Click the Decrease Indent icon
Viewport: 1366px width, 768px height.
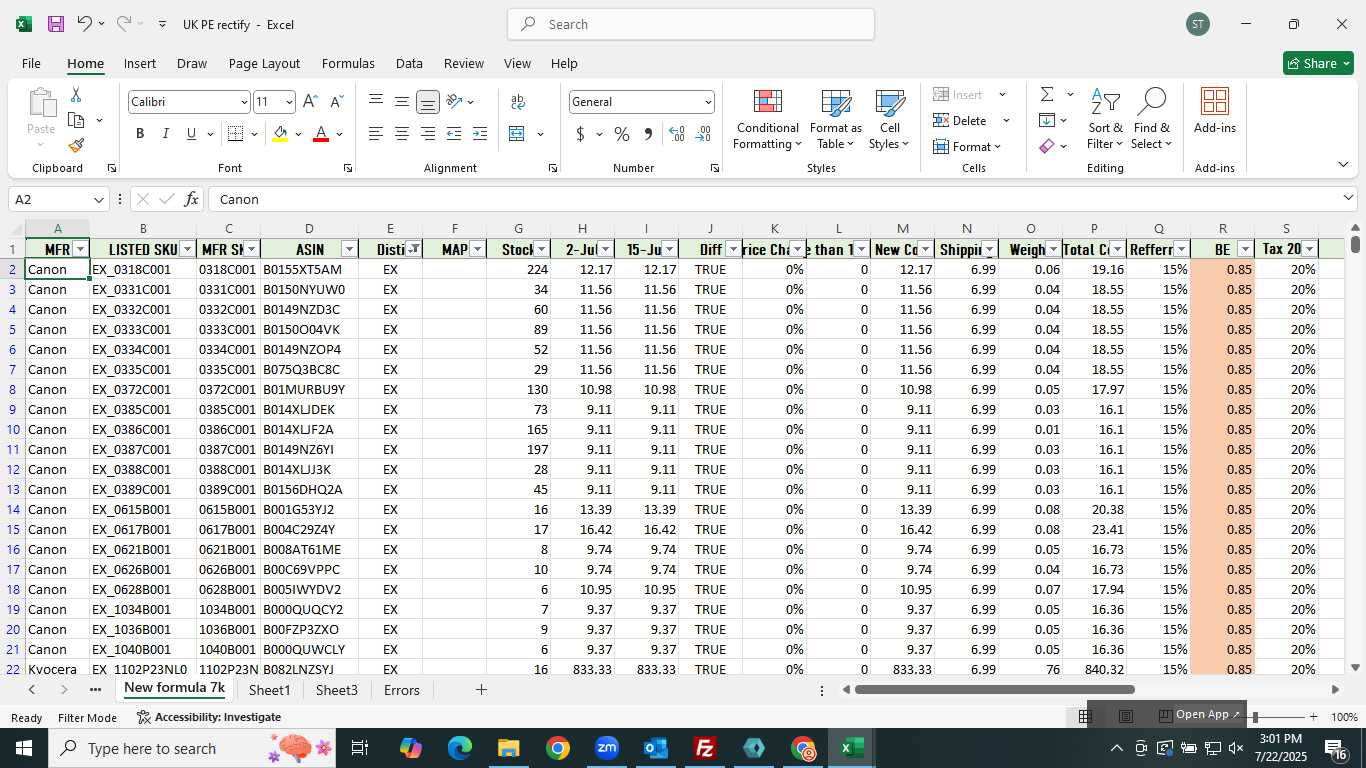click(x=454, y=134)
